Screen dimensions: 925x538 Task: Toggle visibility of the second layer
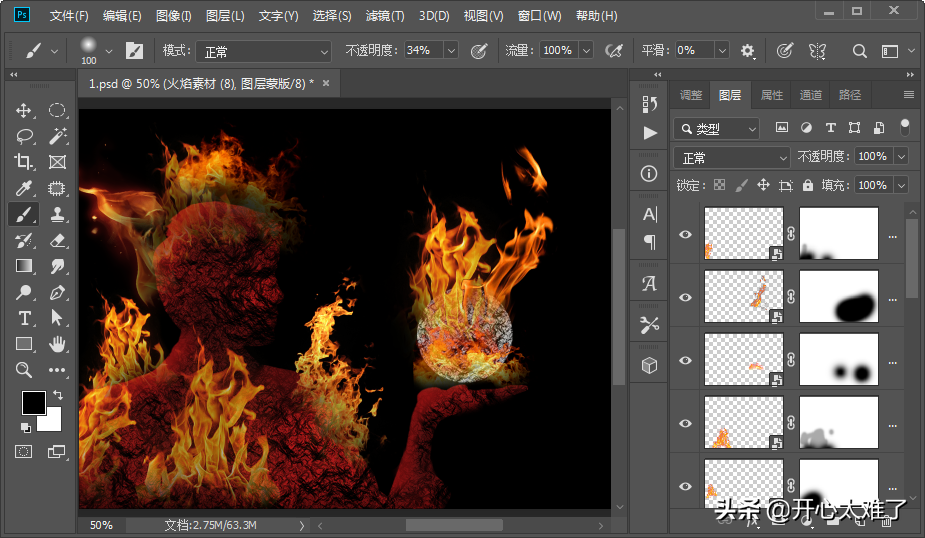click(685, 297)
